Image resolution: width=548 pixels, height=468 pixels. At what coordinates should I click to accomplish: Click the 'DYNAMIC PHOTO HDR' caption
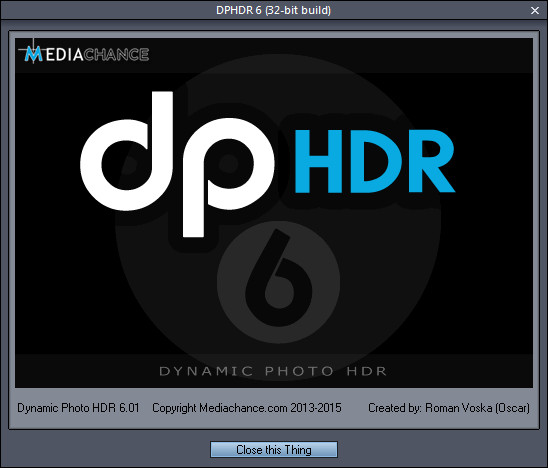(273, 371)
